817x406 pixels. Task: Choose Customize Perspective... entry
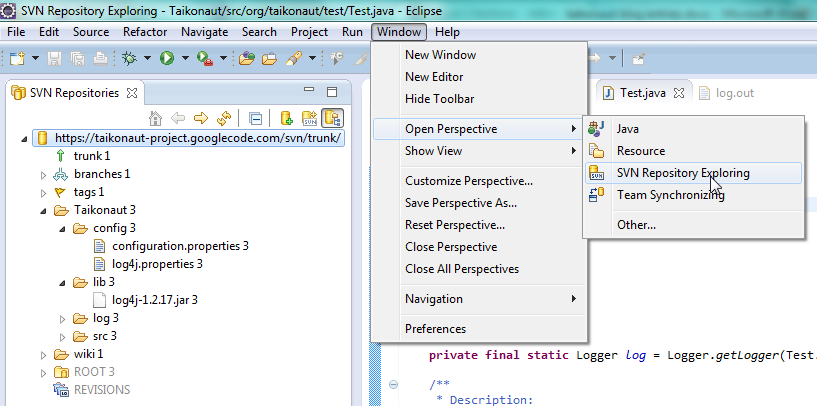click(480, 181)
